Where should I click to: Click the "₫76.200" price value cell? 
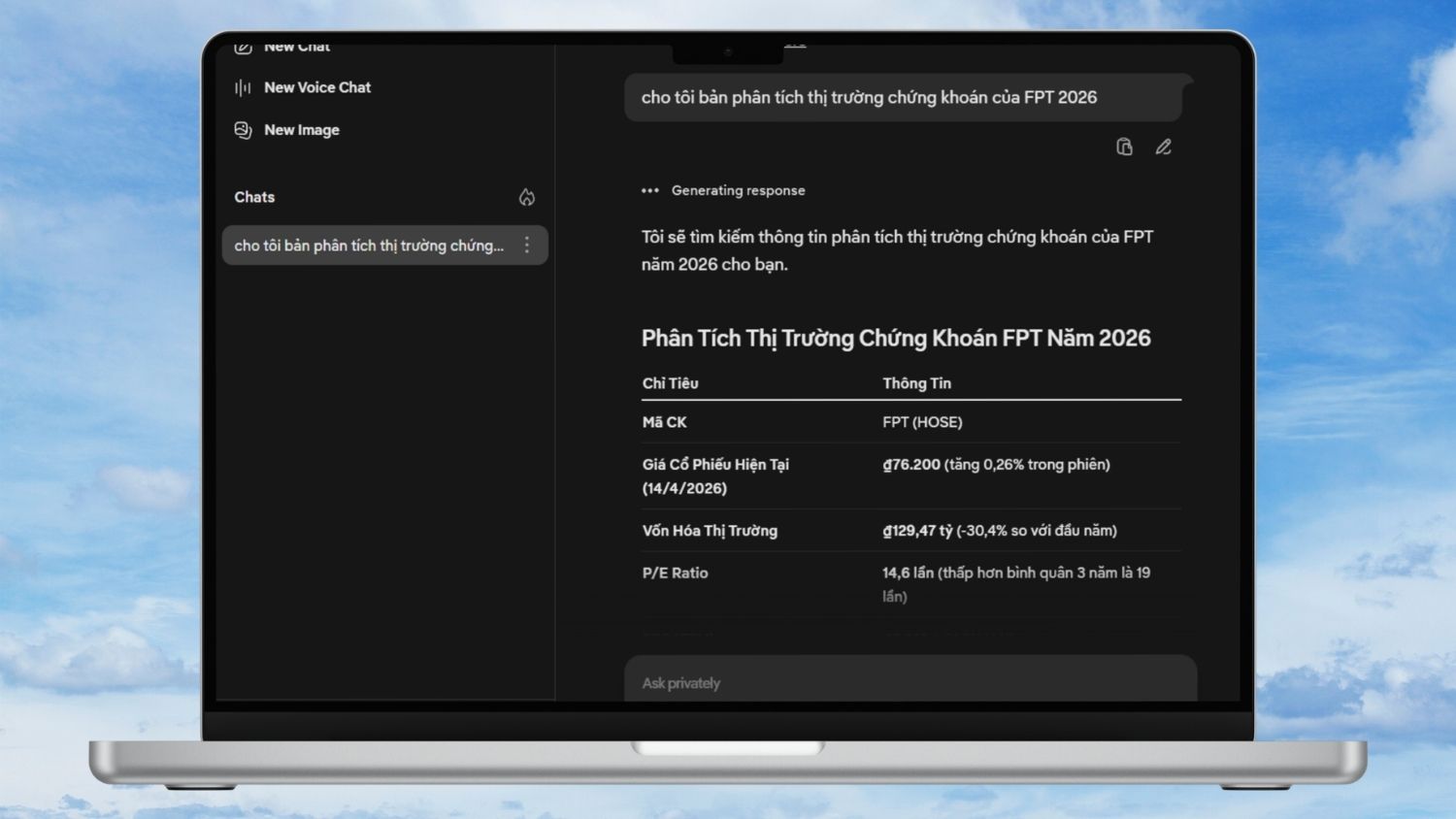click(996, 465)
